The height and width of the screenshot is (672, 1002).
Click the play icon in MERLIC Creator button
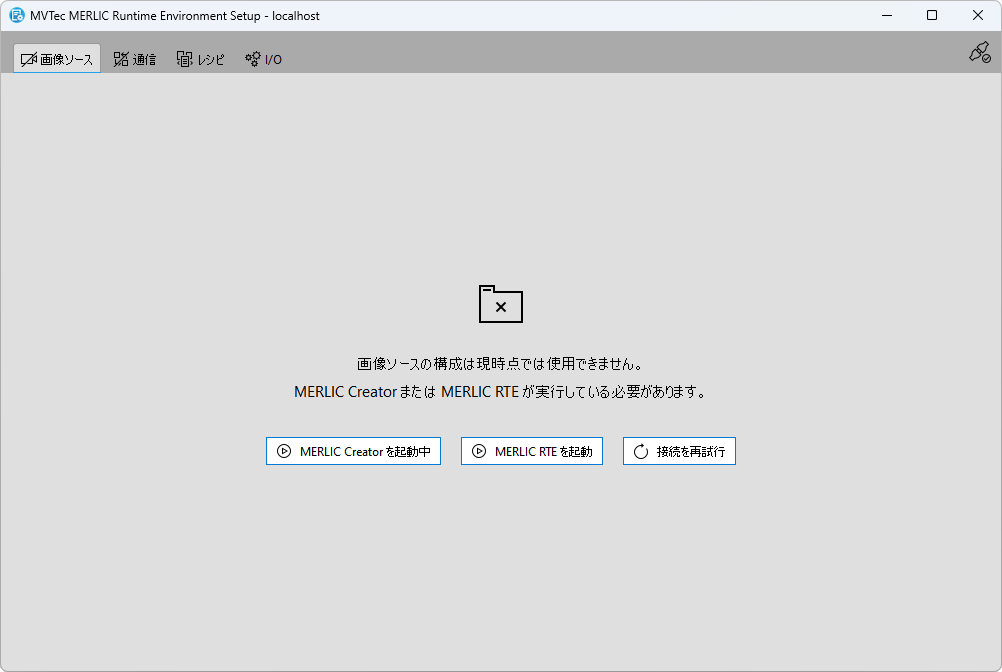(x=284, y=452)
